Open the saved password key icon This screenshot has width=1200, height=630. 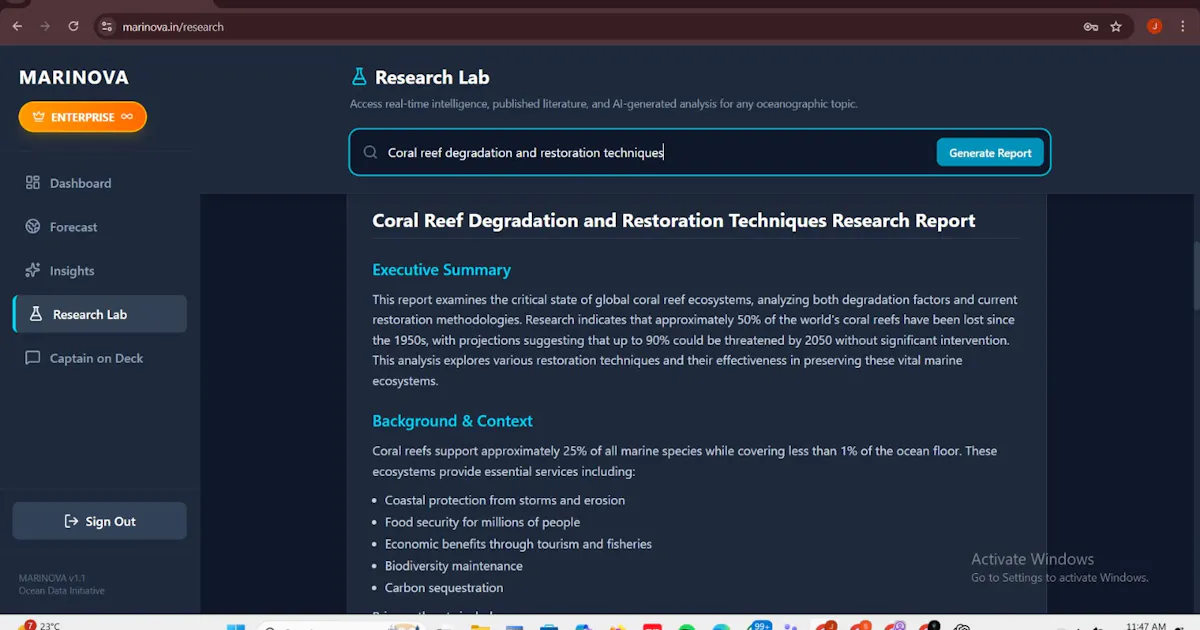tap(1091, 27)
